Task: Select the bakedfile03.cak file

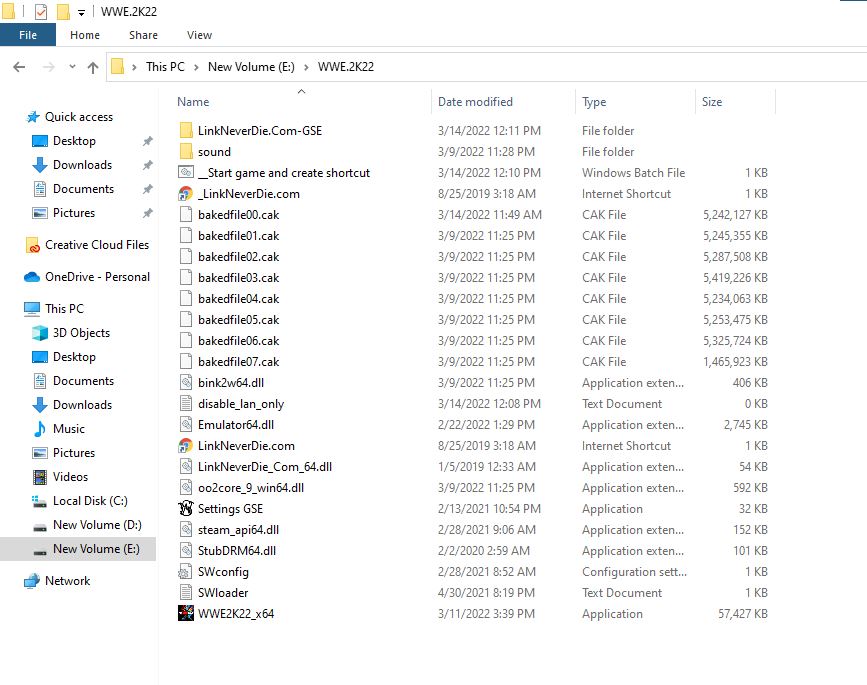Action: click(x=238, y=278)
